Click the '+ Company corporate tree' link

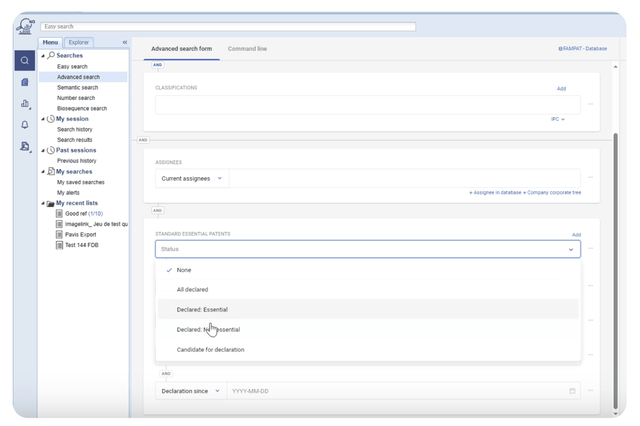click(554, 192)
